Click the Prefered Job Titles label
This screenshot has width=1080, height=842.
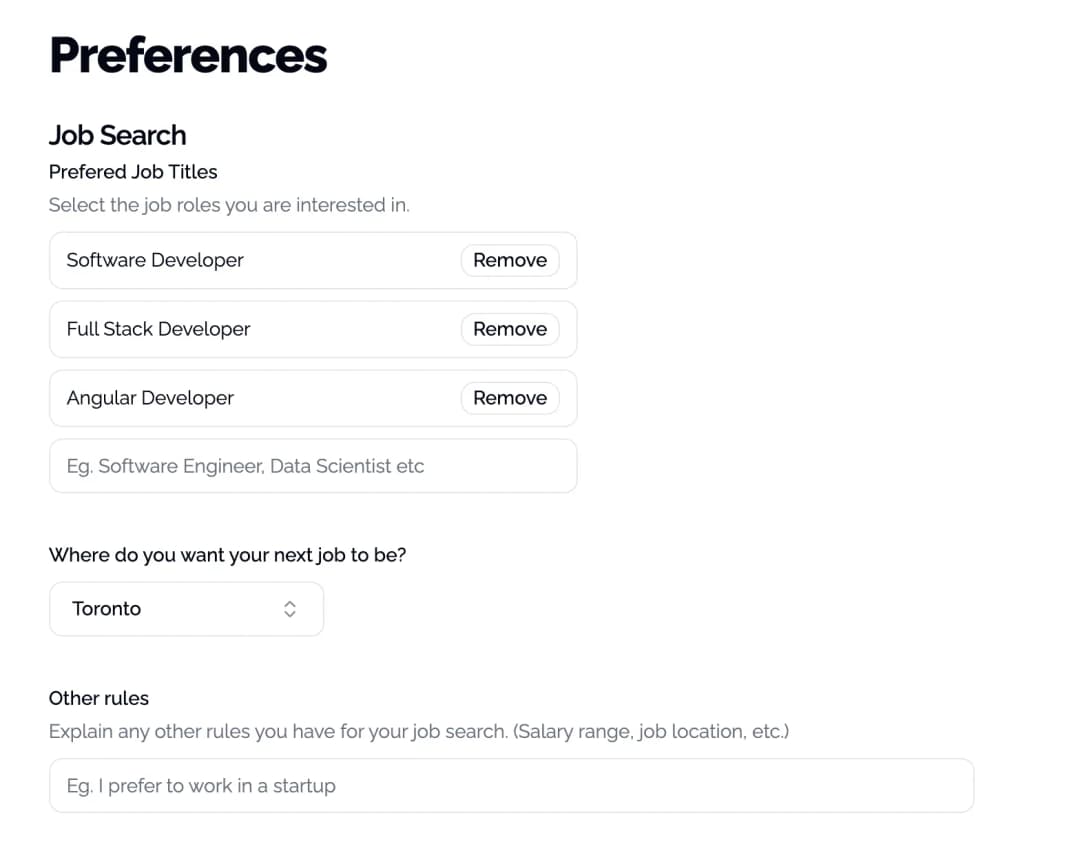click(x=133, y=171)
